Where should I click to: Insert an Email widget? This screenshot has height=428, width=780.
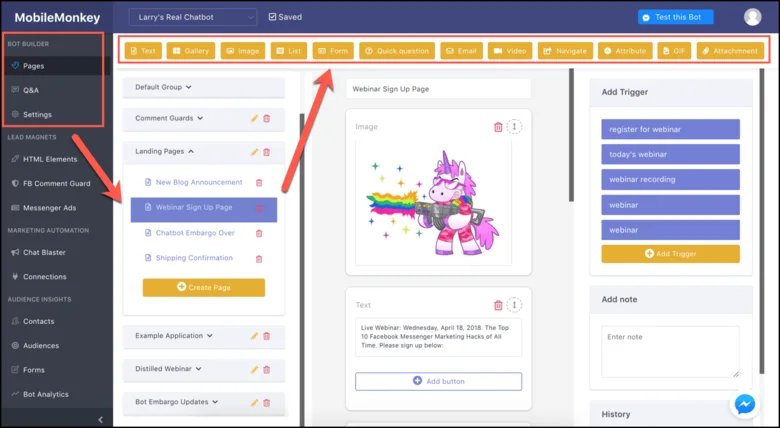click(461, 51)
